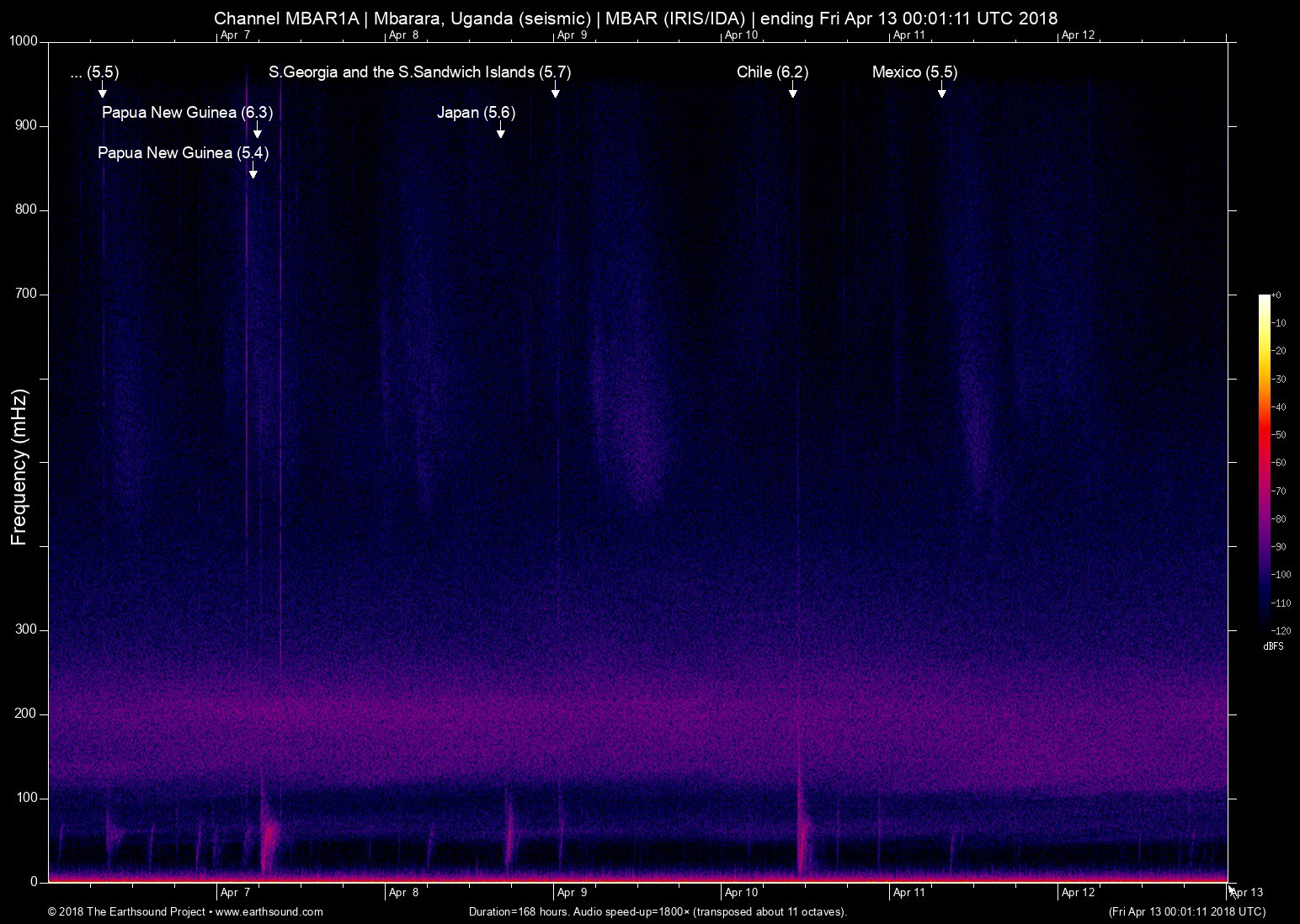Select the Chile (6.2) earthquake label
Image resolution: width=1300 pixels, height=924 pixels.
(x=772, y=72)
